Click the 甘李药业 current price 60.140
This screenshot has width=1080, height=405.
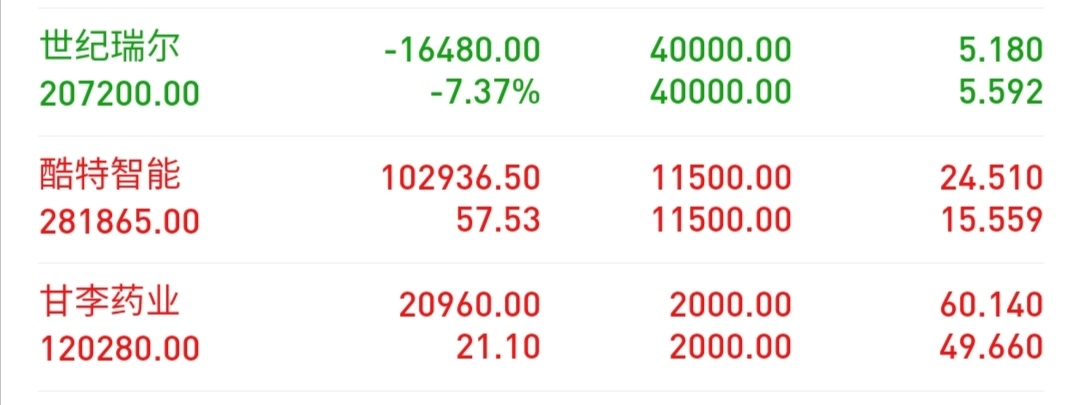click(992, 306)
